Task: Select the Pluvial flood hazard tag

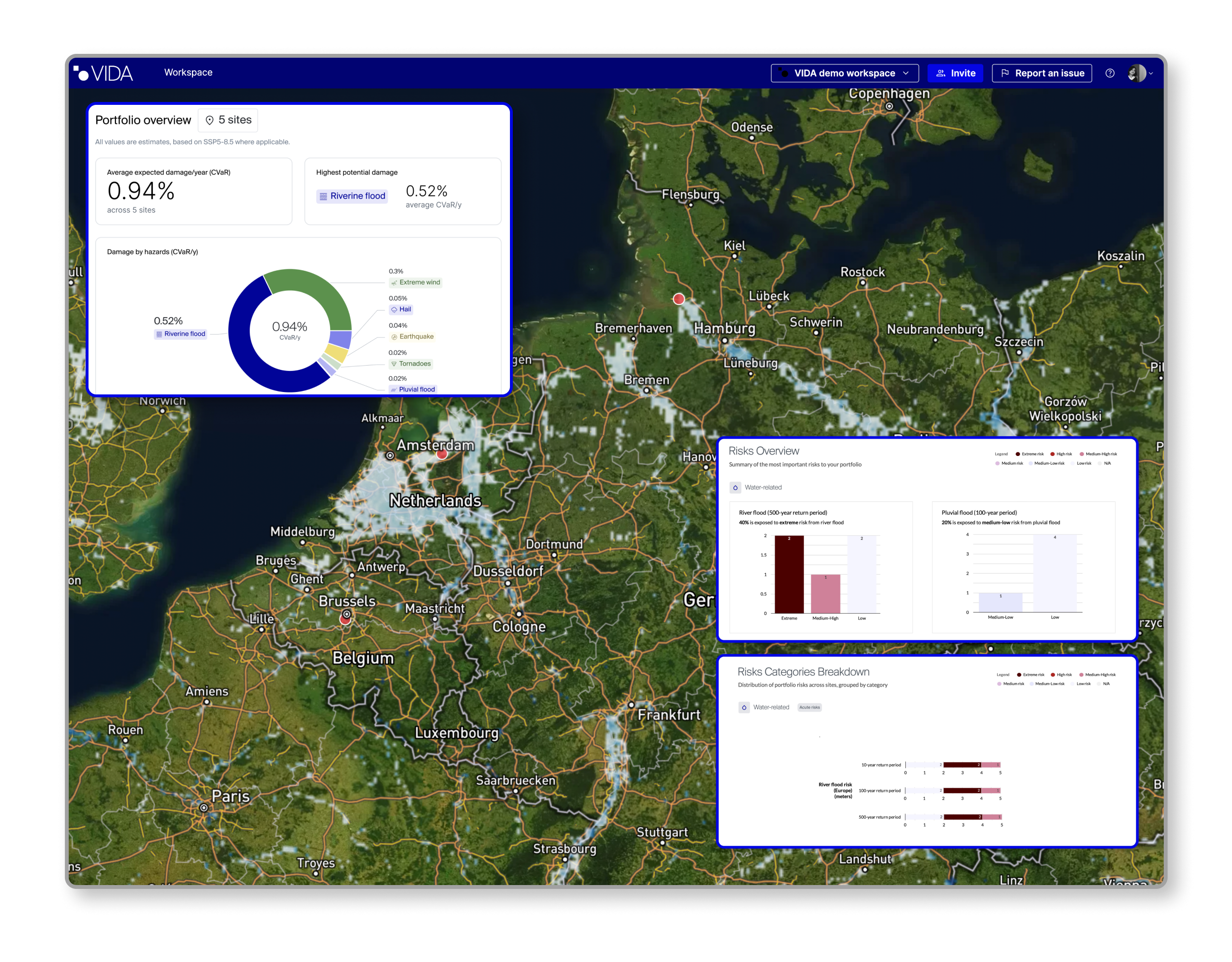Action: click(x=412, y=389)
